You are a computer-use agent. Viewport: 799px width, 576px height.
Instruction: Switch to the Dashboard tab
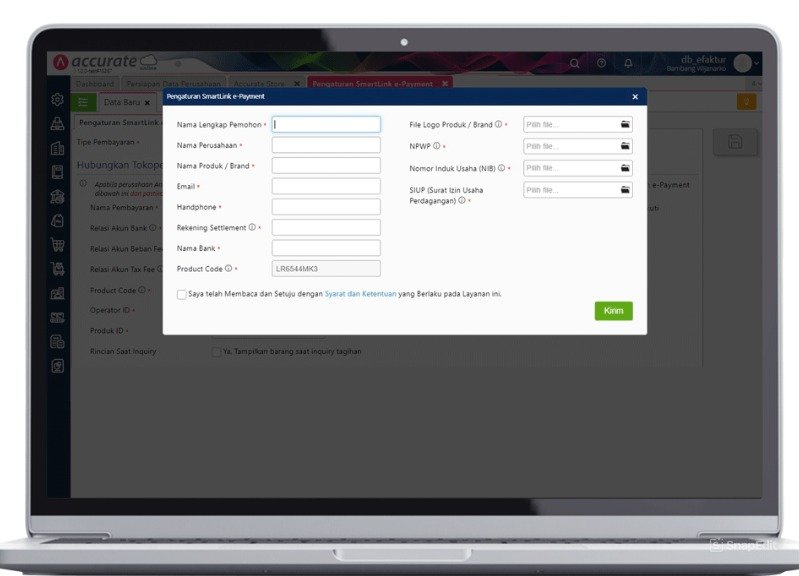pos(95,84)
